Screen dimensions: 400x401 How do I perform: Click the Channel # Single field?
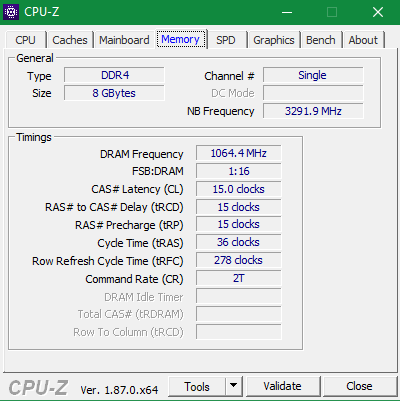[313, 75]
